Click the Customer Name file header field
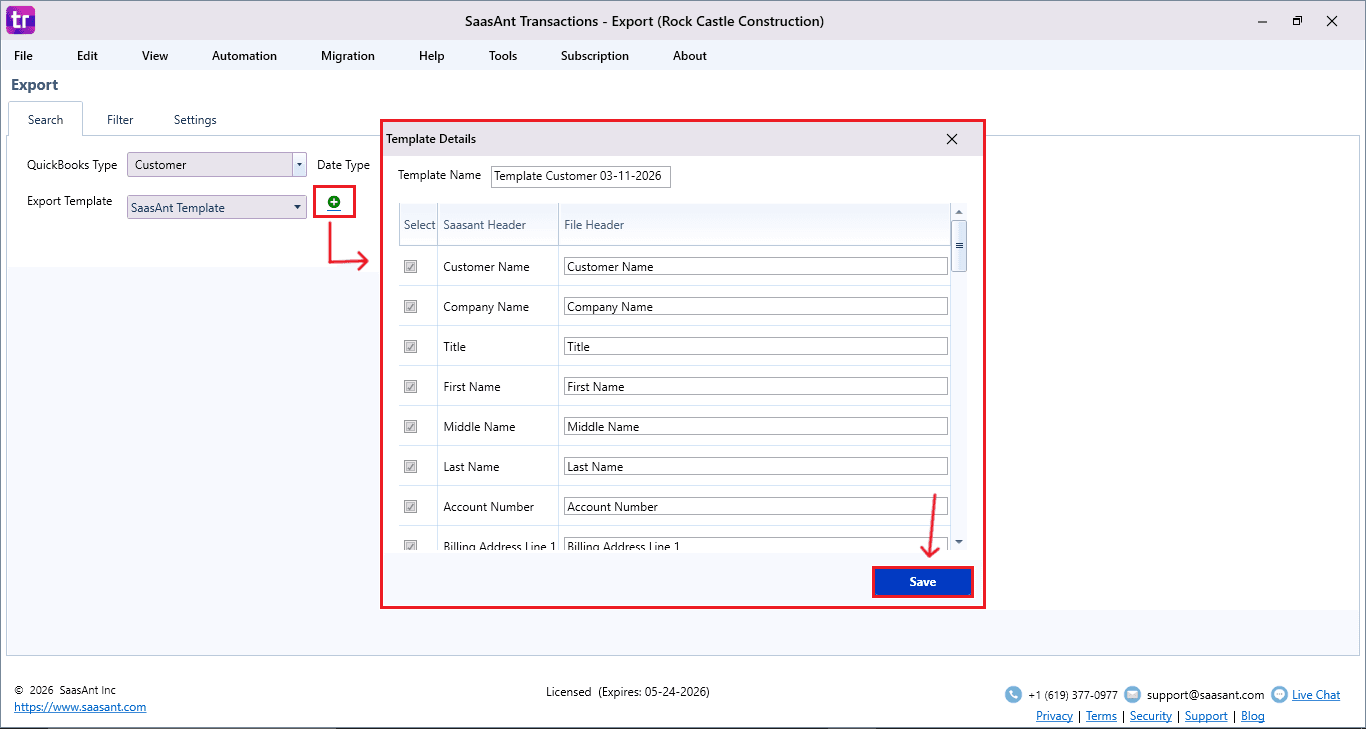 [756, 267]
